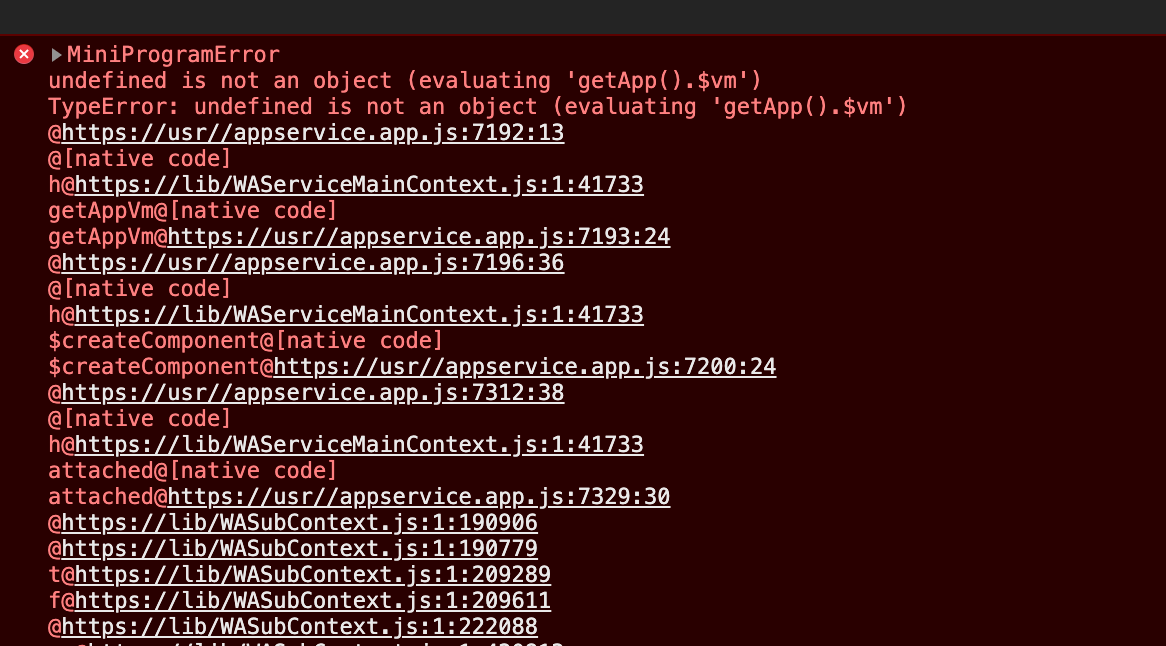1166x646 pixels.
Task: Open third h@ WAServiceMainContext.js link
Action: tap(359, 445)
